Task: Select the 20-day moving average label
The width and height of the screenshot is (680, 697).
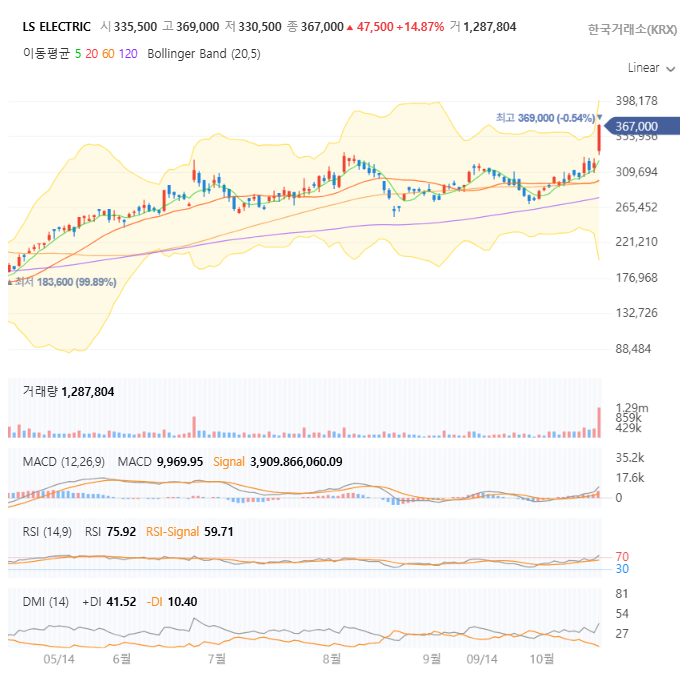Action: (92, 54)
